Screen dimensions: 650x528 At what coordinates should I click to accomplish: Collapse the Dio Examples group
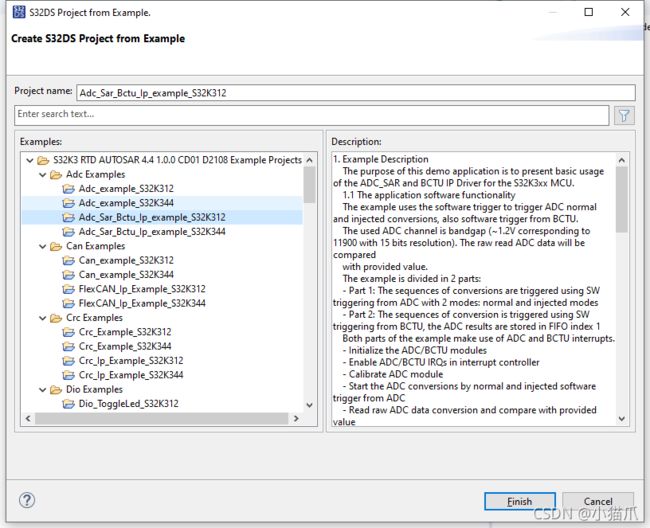[x=42, y=390]
